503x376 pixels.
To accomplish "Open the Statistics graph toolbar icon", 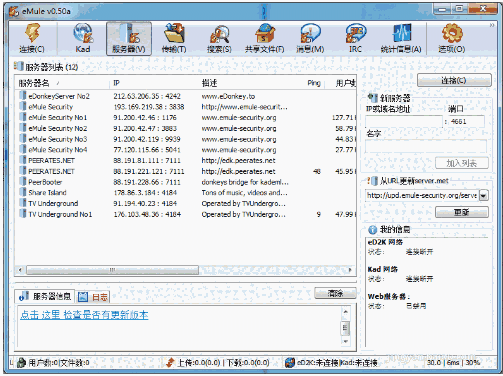I will point(401,33).
